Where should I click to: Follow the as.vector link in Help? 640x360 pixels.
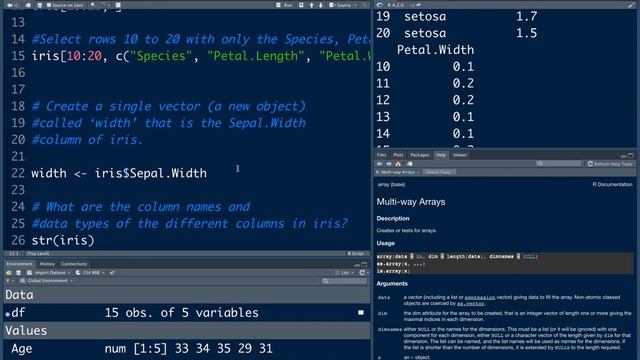(470, 304)
